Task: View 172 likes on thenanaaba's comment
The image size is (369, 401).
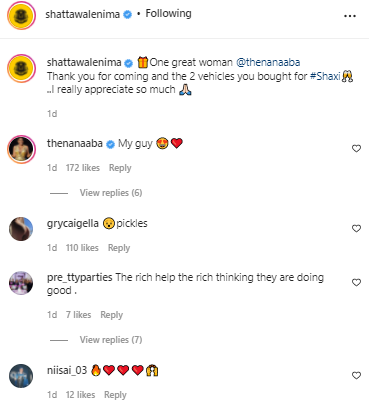Action: pos(83,168)
